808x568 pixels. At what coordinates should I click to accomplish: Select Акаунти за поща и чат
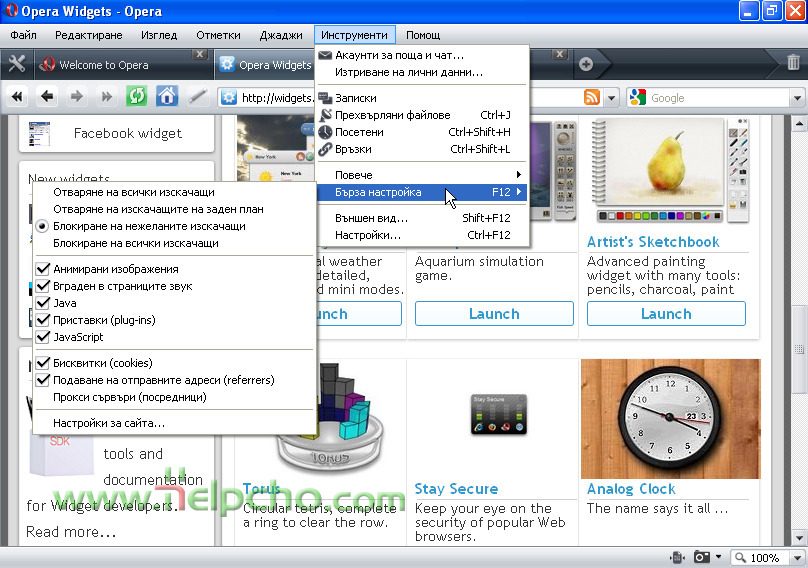tap(422, 55)
